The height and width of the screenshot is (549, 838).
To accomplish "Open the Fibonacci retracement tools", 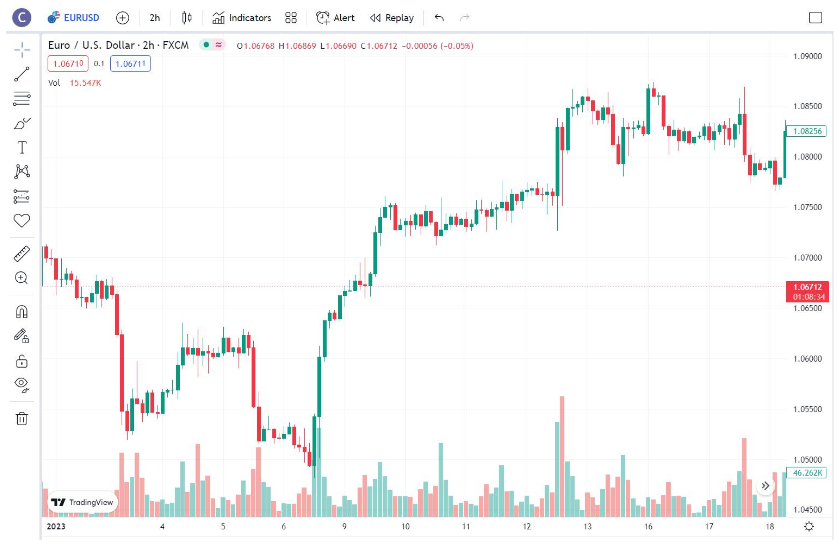I will (21, 99).
